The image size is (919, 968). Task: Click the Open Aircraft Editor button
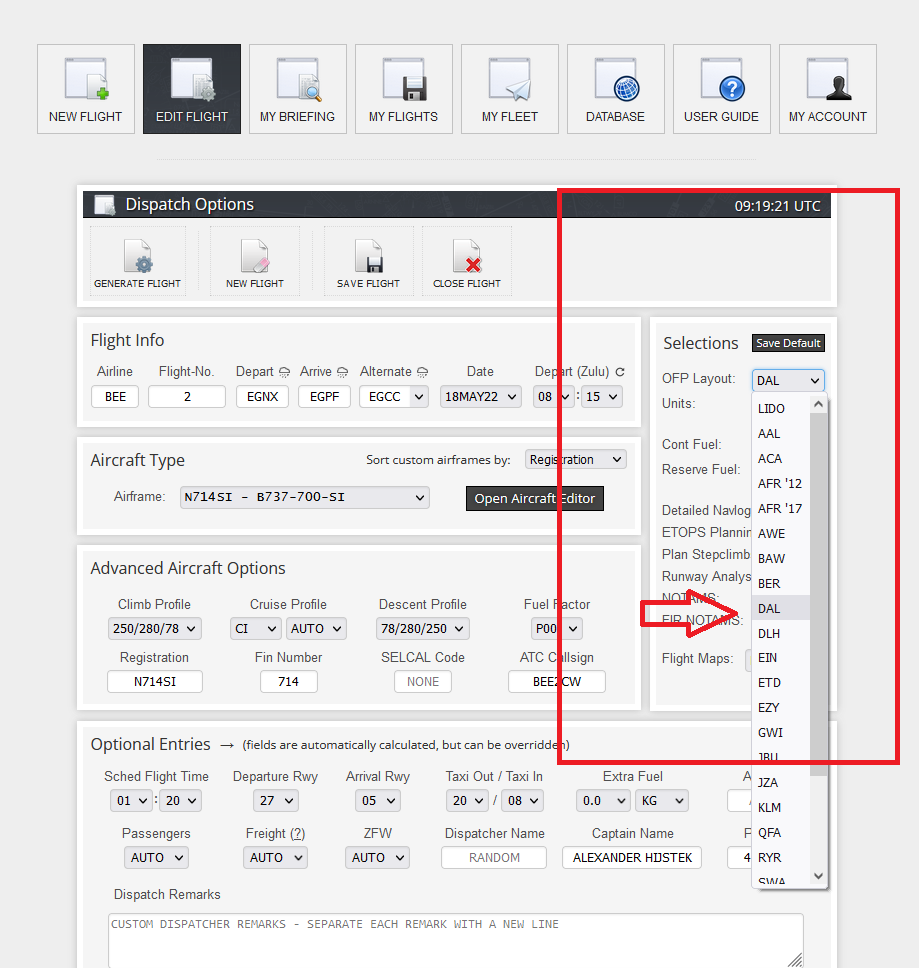534,498
